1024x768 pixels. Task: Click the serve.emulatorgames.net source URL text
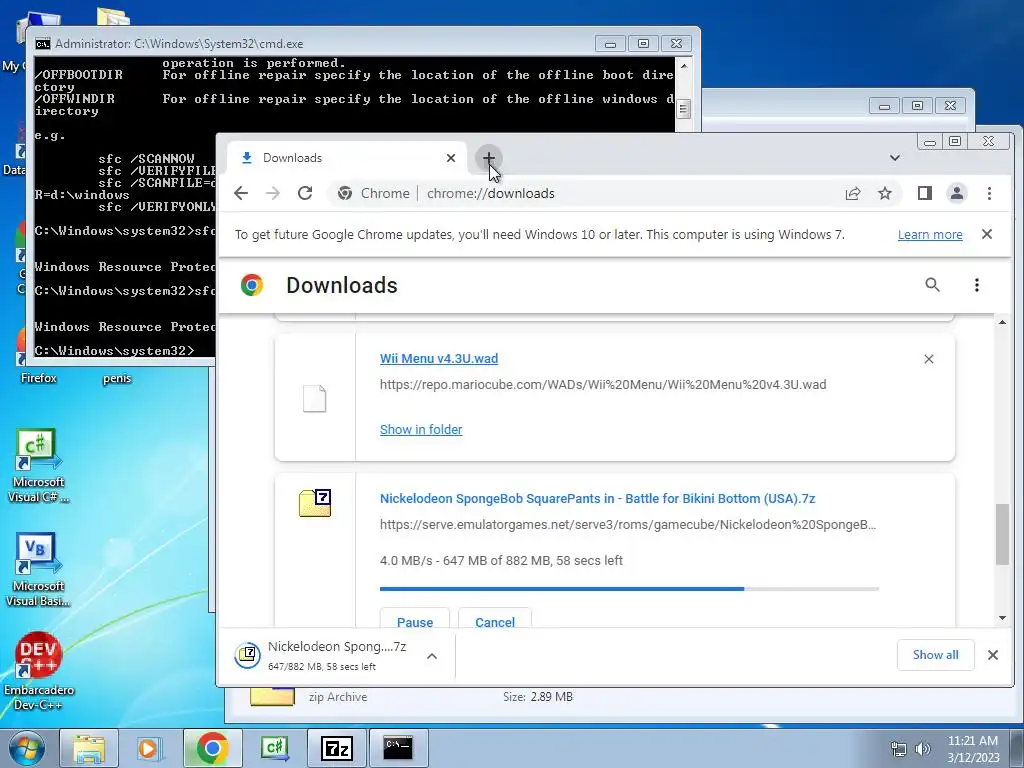point(628,524)
